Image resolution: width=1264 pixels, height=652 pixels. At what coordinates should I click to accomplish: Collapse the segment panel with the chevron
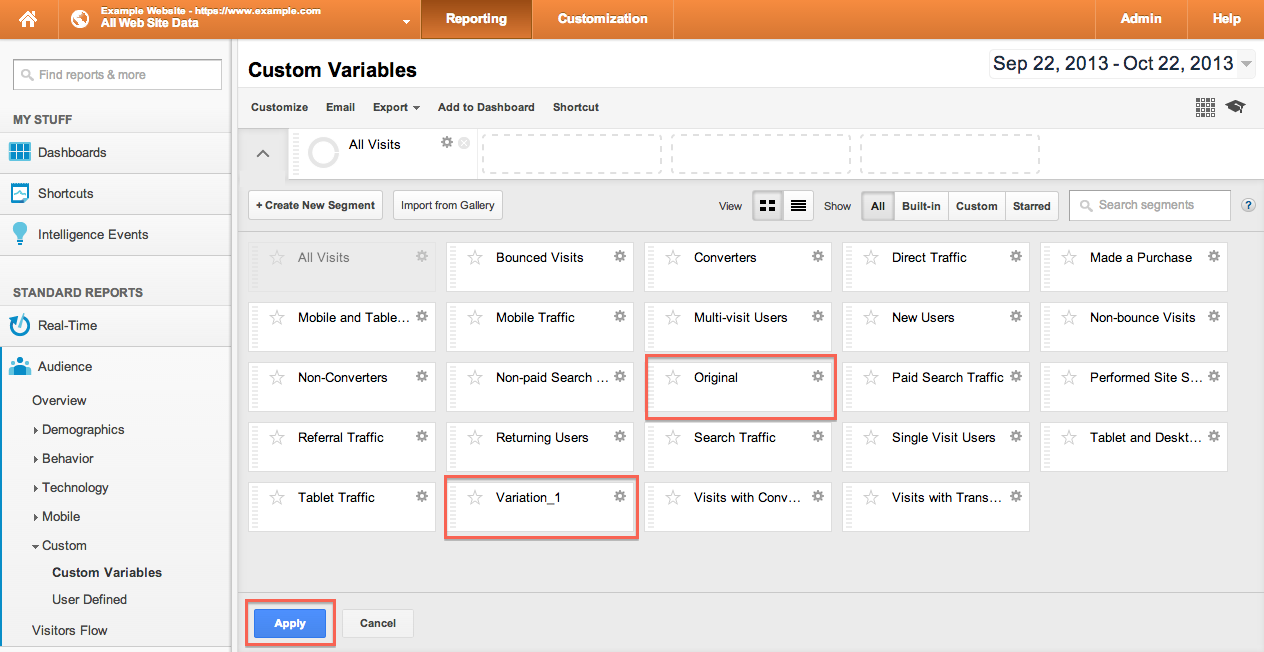tap(263, 154)
